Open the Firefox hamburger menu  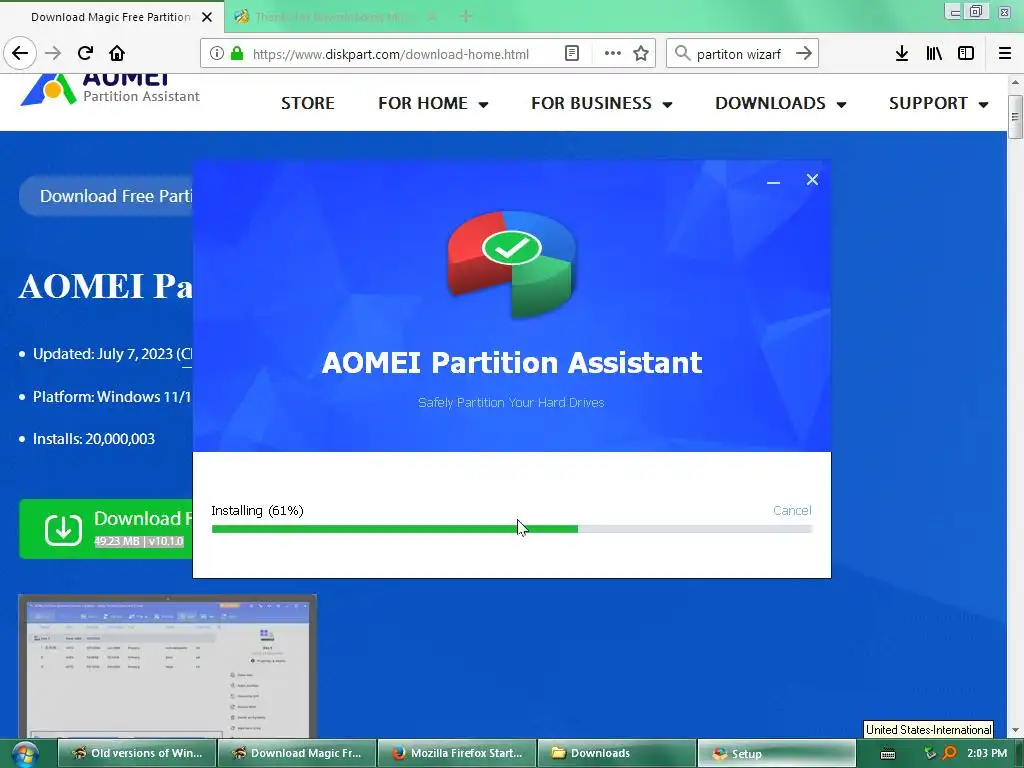pyautogui.click(x=1005, y=53)
